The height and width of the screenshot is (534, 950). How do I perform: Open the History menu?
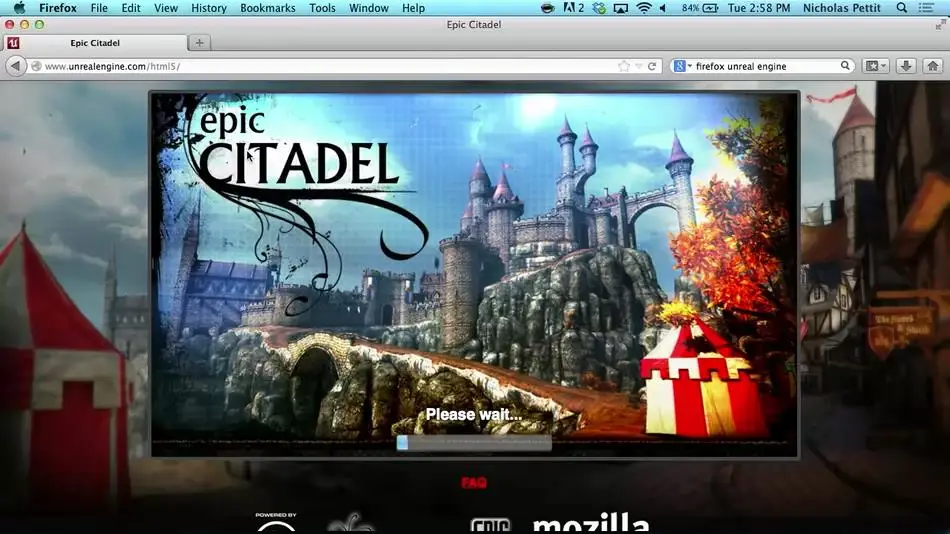point(208,8)
